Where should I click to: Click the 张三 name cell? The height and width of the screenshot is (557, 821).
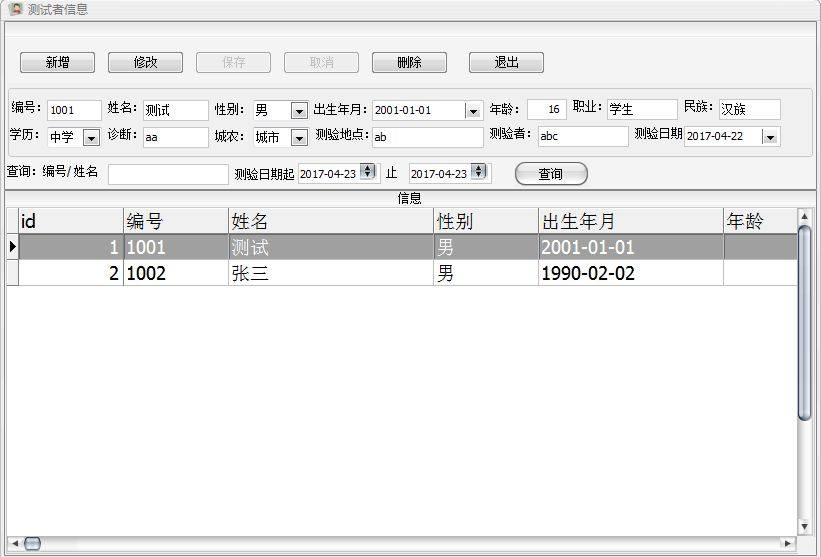click(x=331, y=273)
